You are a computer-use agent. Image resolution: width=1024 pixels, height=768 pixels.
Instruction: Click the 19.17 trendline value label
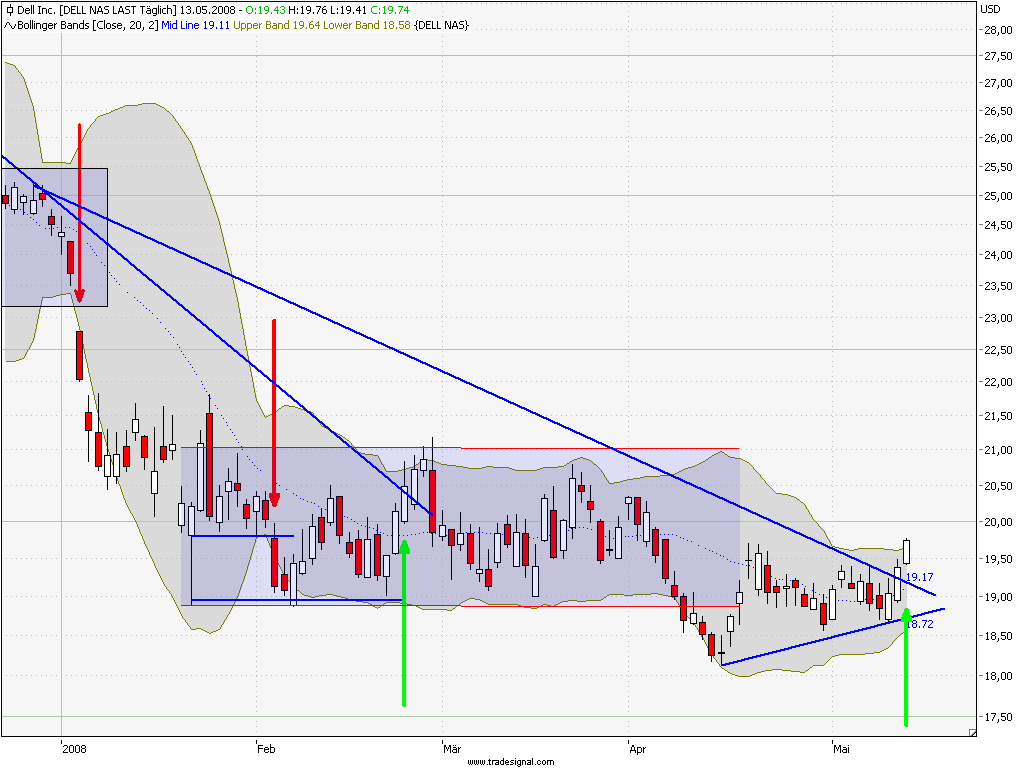(920, 577)
